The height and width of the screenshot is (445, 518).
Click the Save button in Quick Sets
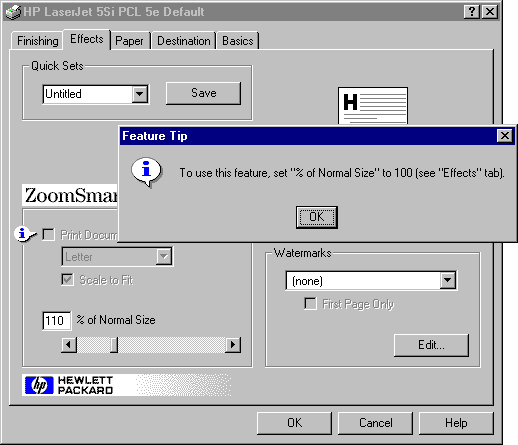point(203,93)
